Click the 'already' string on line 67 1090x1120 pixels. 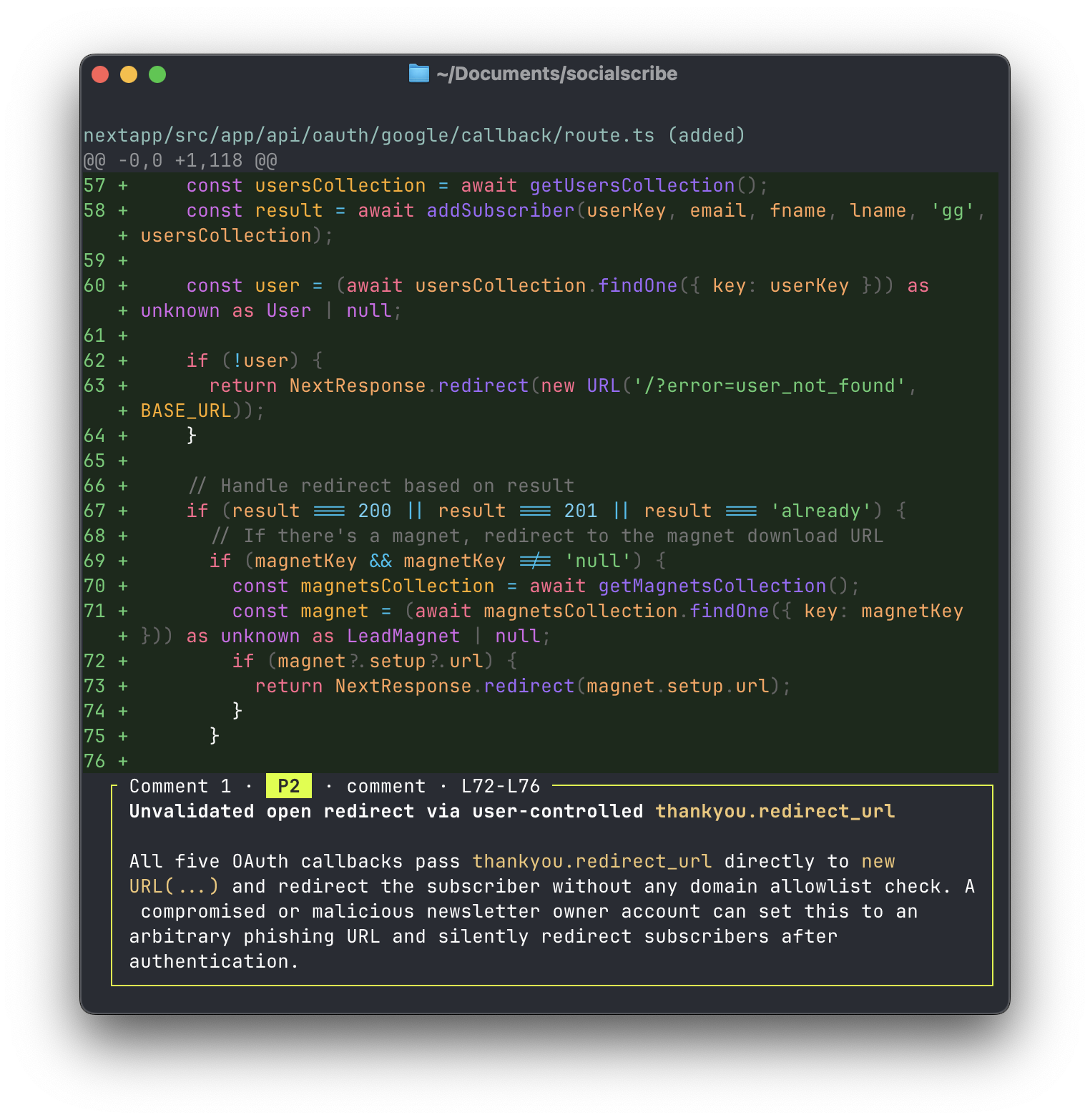click(821, 511)
